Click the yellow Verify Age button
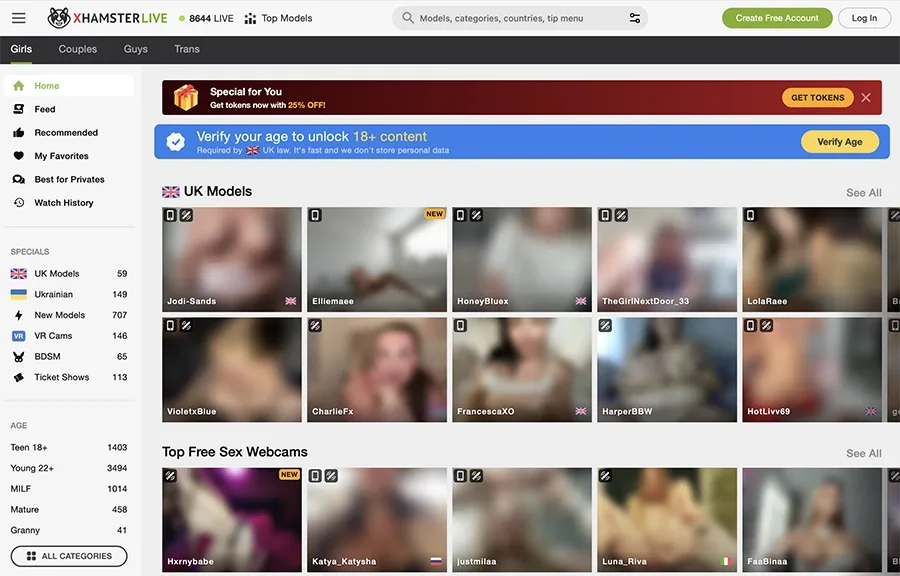Screen dimensions: 900x576 click(x=839, y=142)
